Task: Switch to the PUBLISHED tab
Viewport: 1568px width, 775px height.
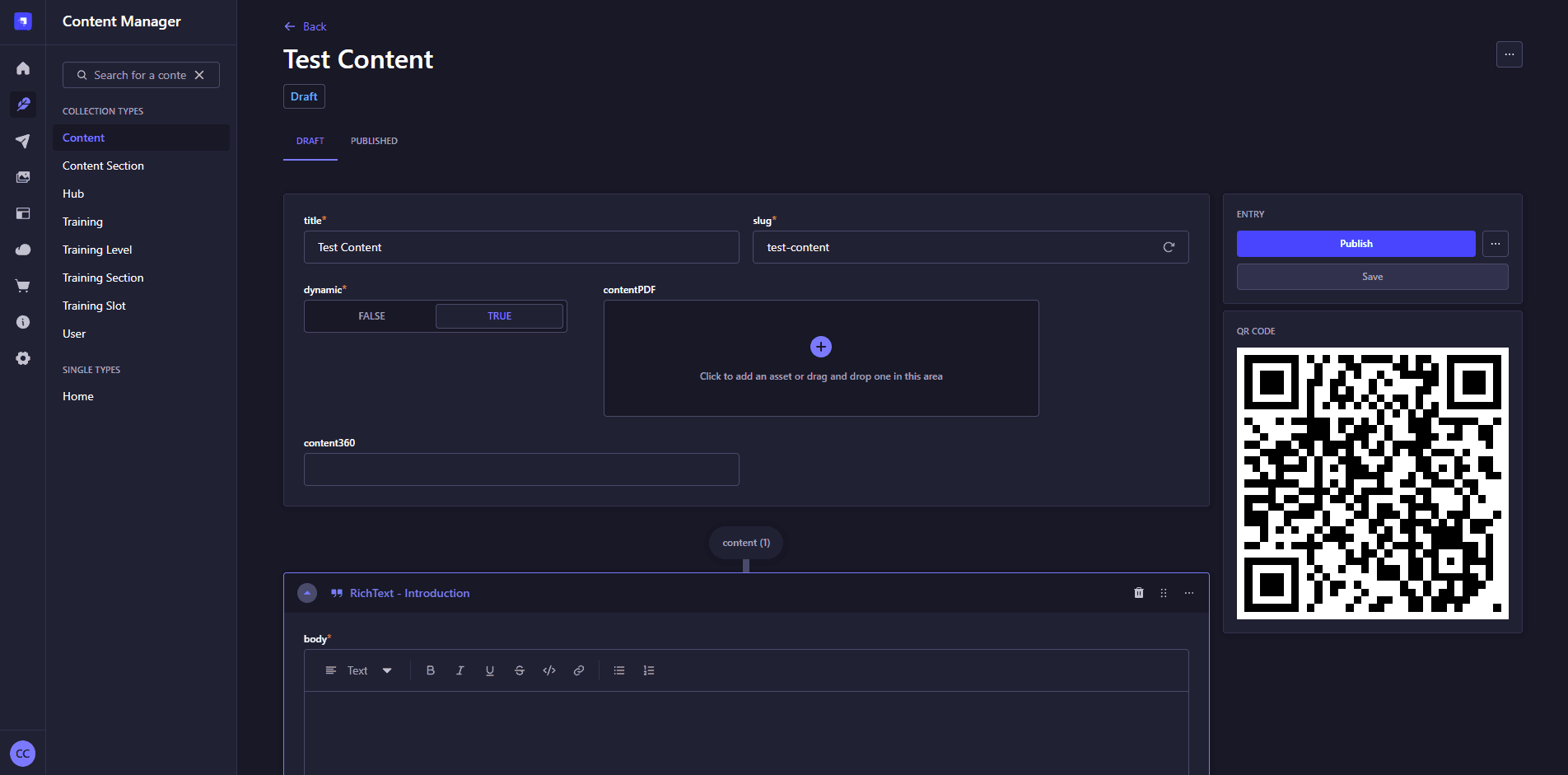Action: (374, 141)
